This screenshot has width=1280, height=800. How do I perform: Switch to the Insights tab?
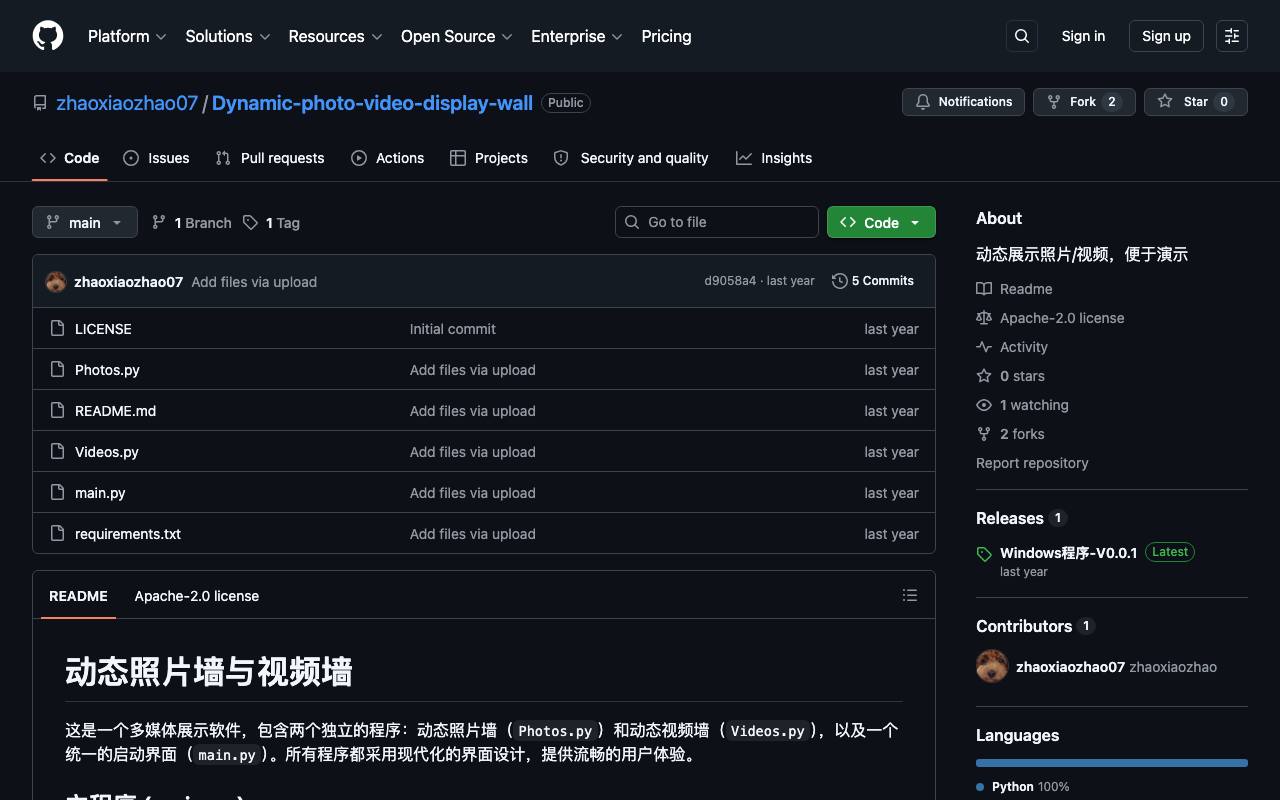[x=774, y=158]
